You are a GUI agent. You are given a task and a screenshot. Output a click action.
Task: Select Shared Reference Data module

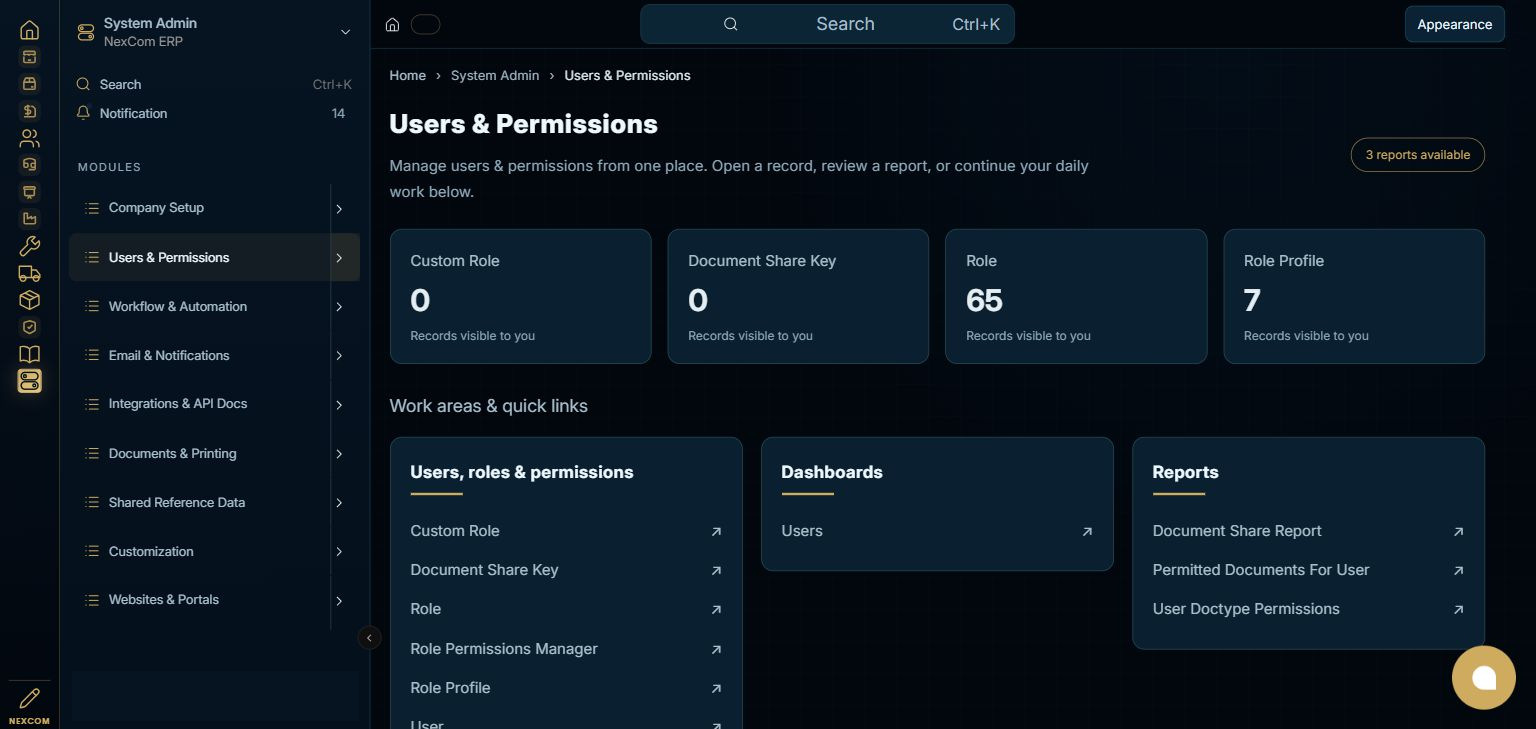coord(200,502)
